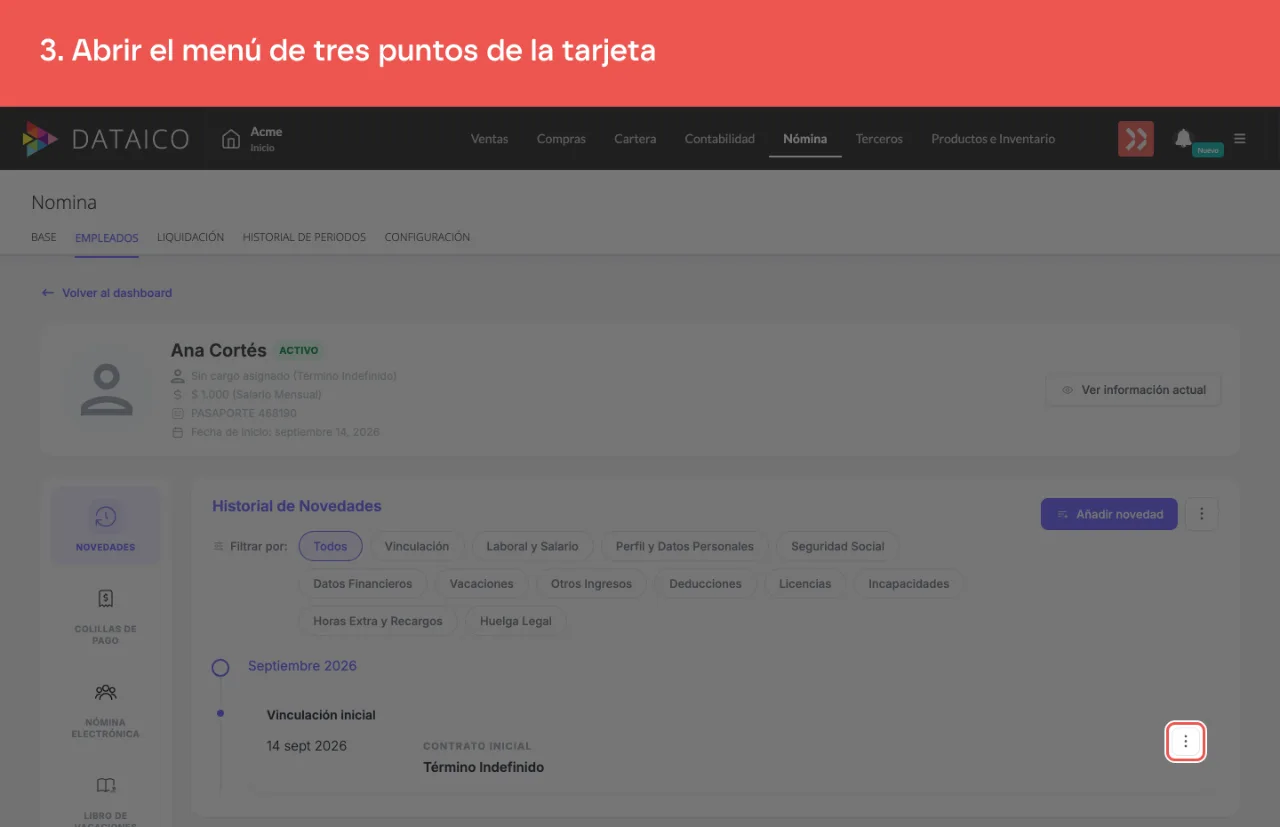Click PASAPORTE 488190 text
The height and width of the screenshot is (827, 1280).
[x=244, y=413]
